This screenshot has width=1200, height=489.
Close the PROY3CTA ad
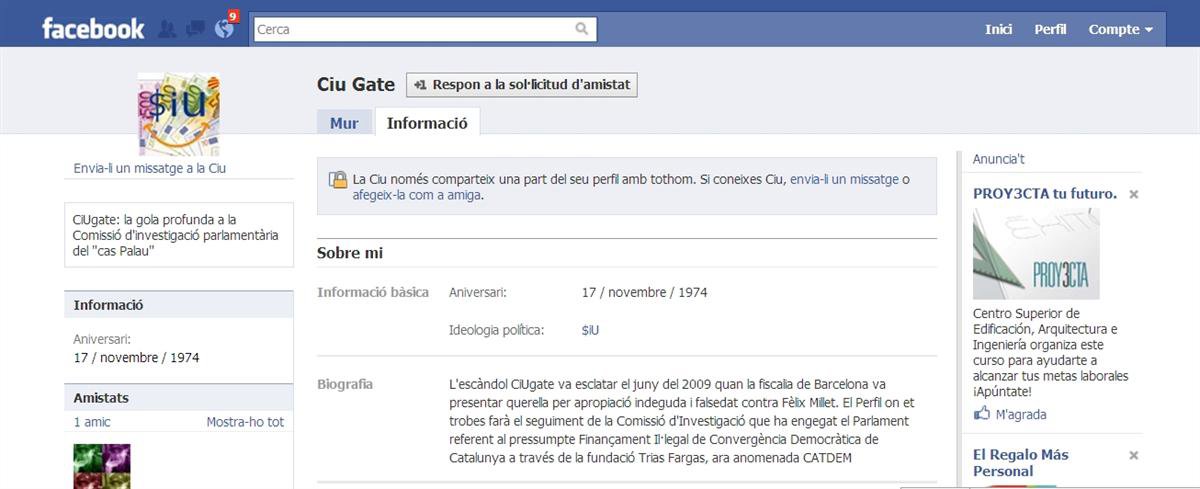(x=1134, y=195)
